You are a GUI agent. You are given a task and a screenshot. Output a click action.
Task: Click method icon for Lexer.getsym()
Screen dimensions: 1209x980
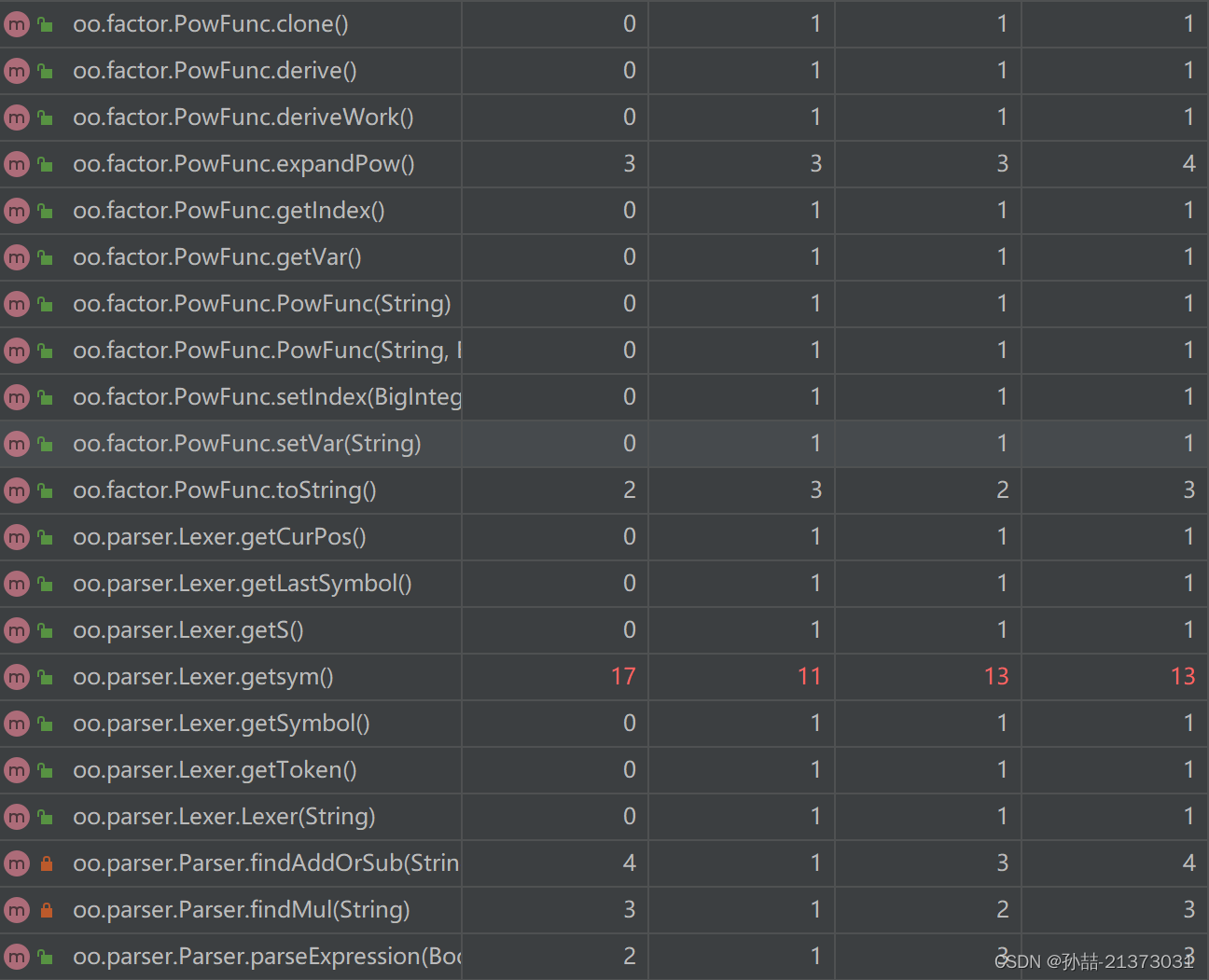17,677
